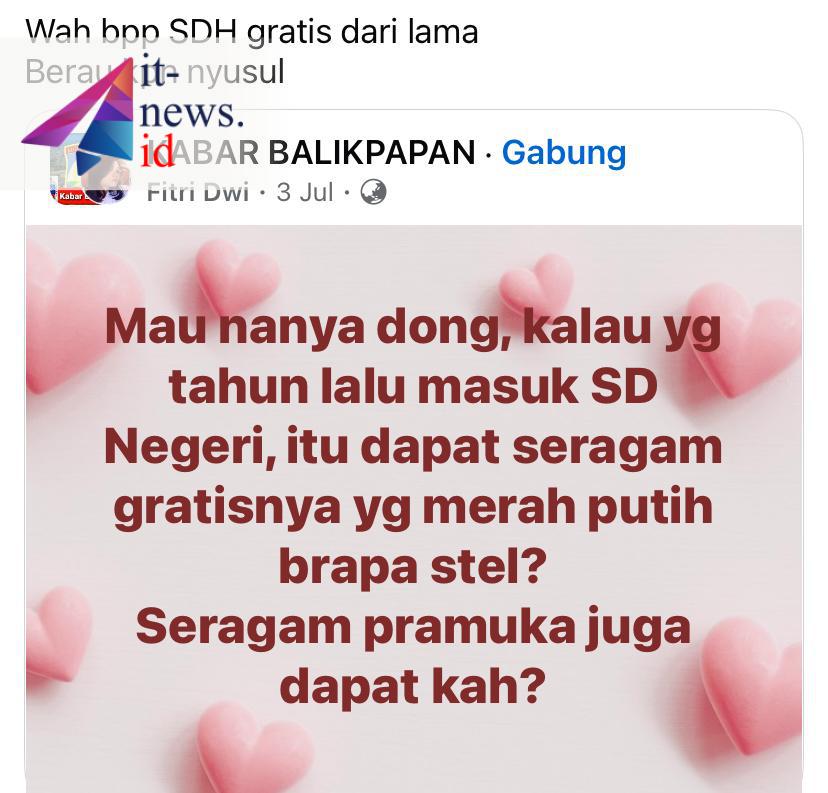The height and width of the screenshot is (793, 828).
Task: Click the 'Berau kpn nyusul' caption line
Action: coord(155,71)
